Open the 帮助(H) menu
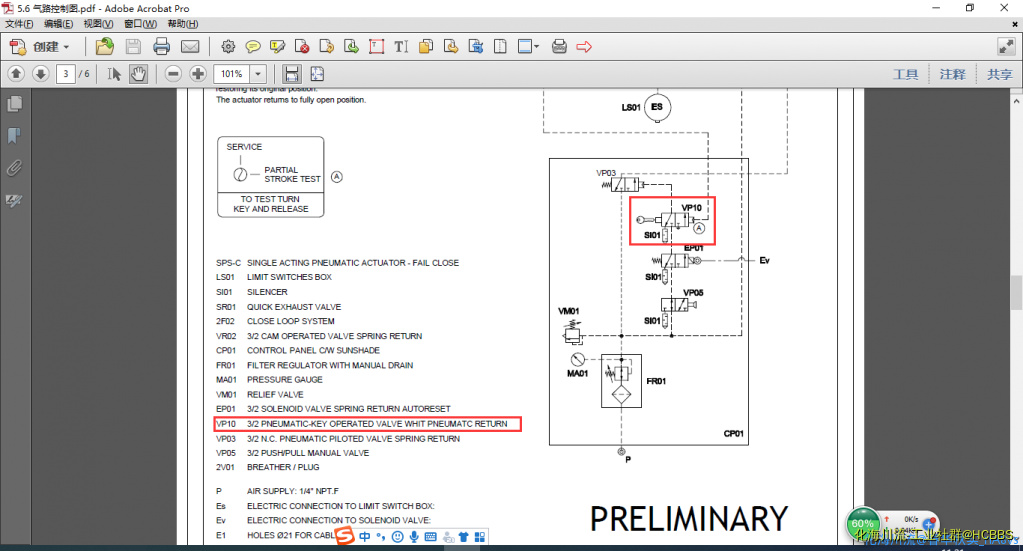 (x=182, y=23)
